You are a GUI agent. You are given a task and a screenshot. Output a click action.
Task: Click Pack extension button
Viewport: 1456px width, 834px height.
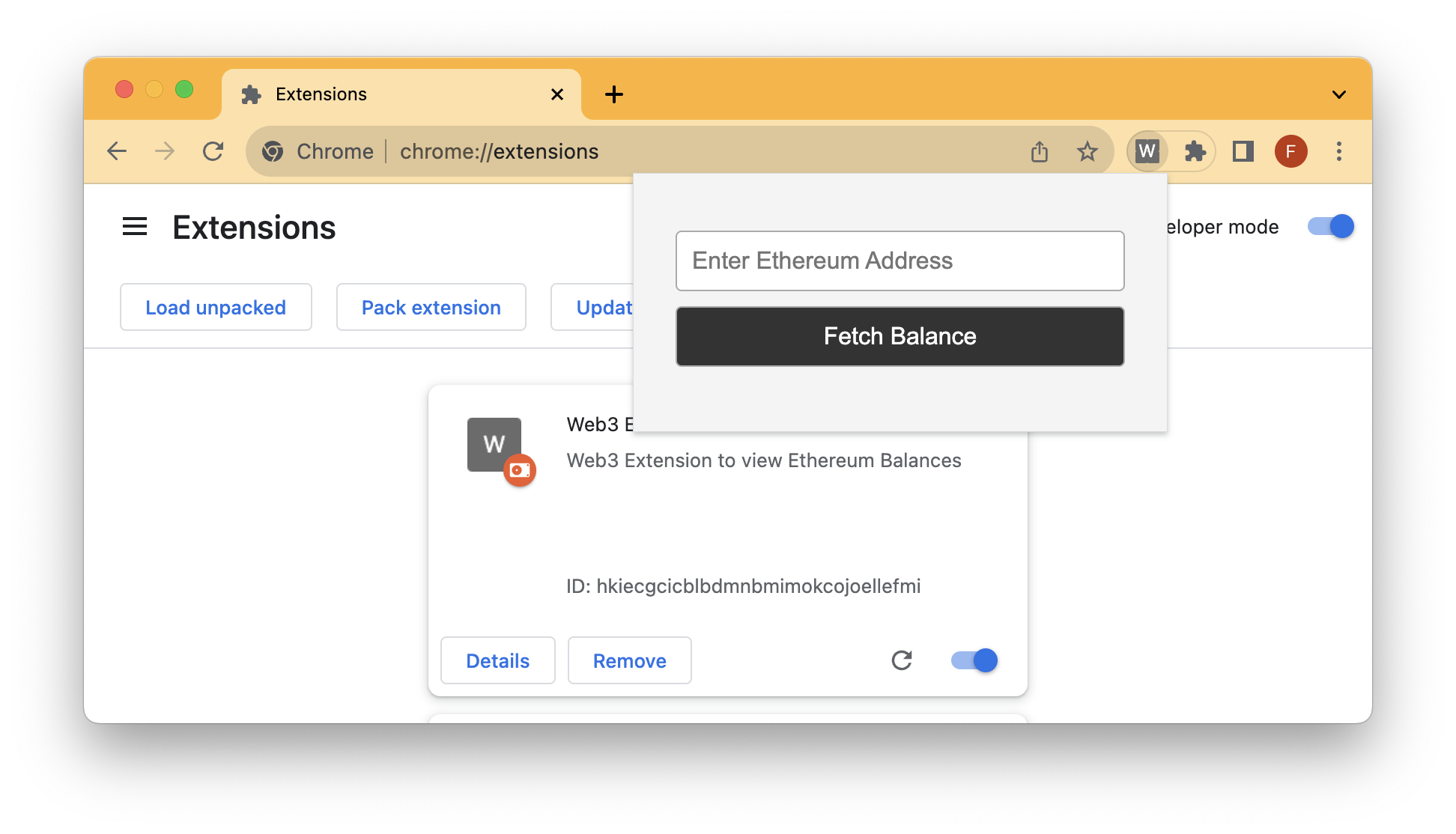431,307
